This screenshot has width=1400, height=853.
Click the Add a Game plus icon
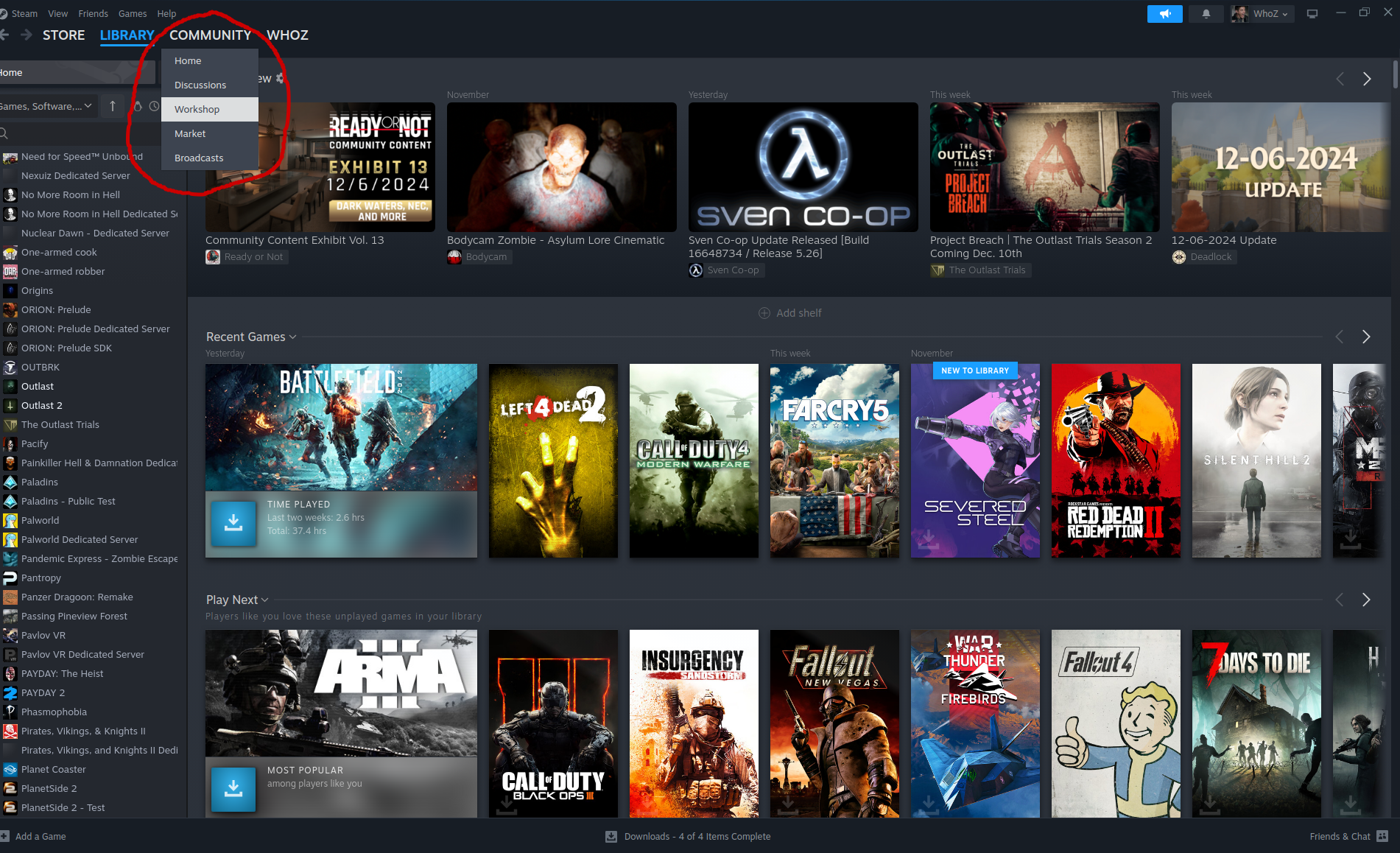4,836
